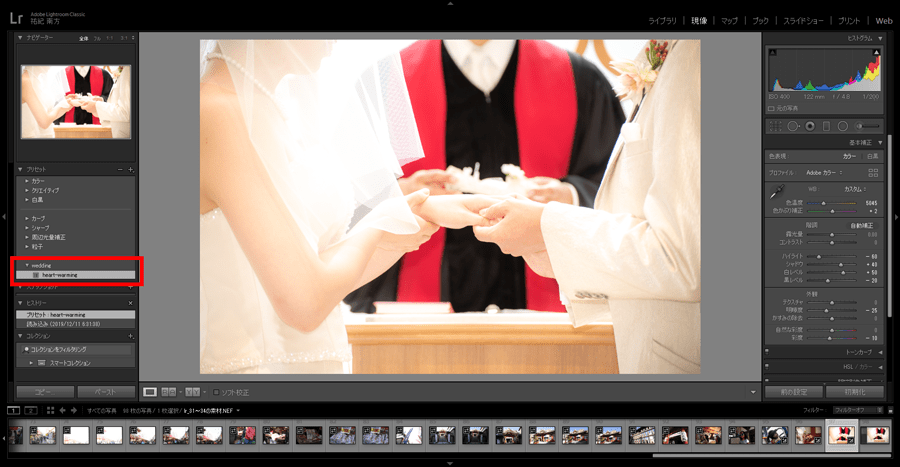Click the コピー button
This screenshot has height=467, width=900.
45,392
